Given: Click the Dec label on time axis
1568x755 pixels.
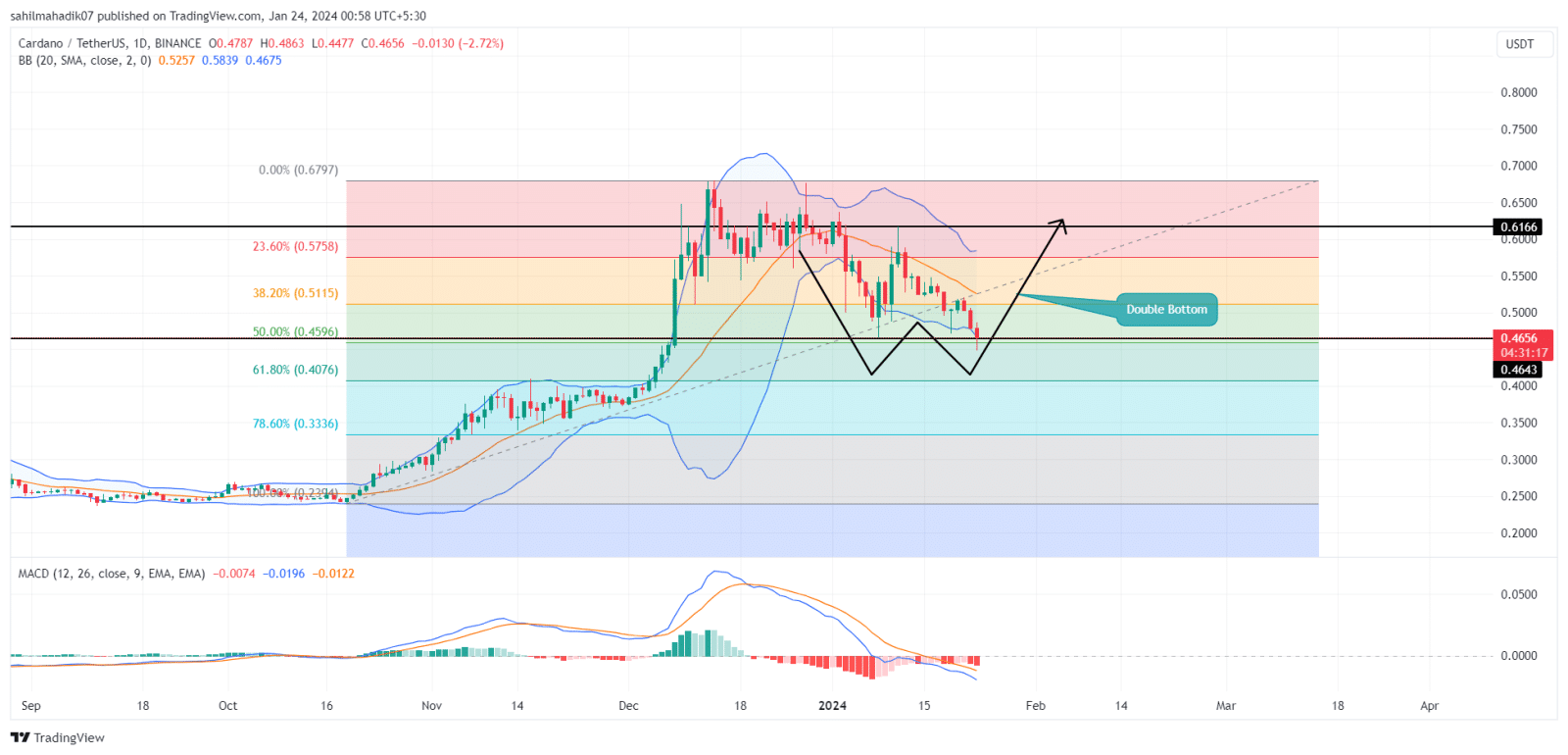Looking at the screenshot, I should pos(628,705).
